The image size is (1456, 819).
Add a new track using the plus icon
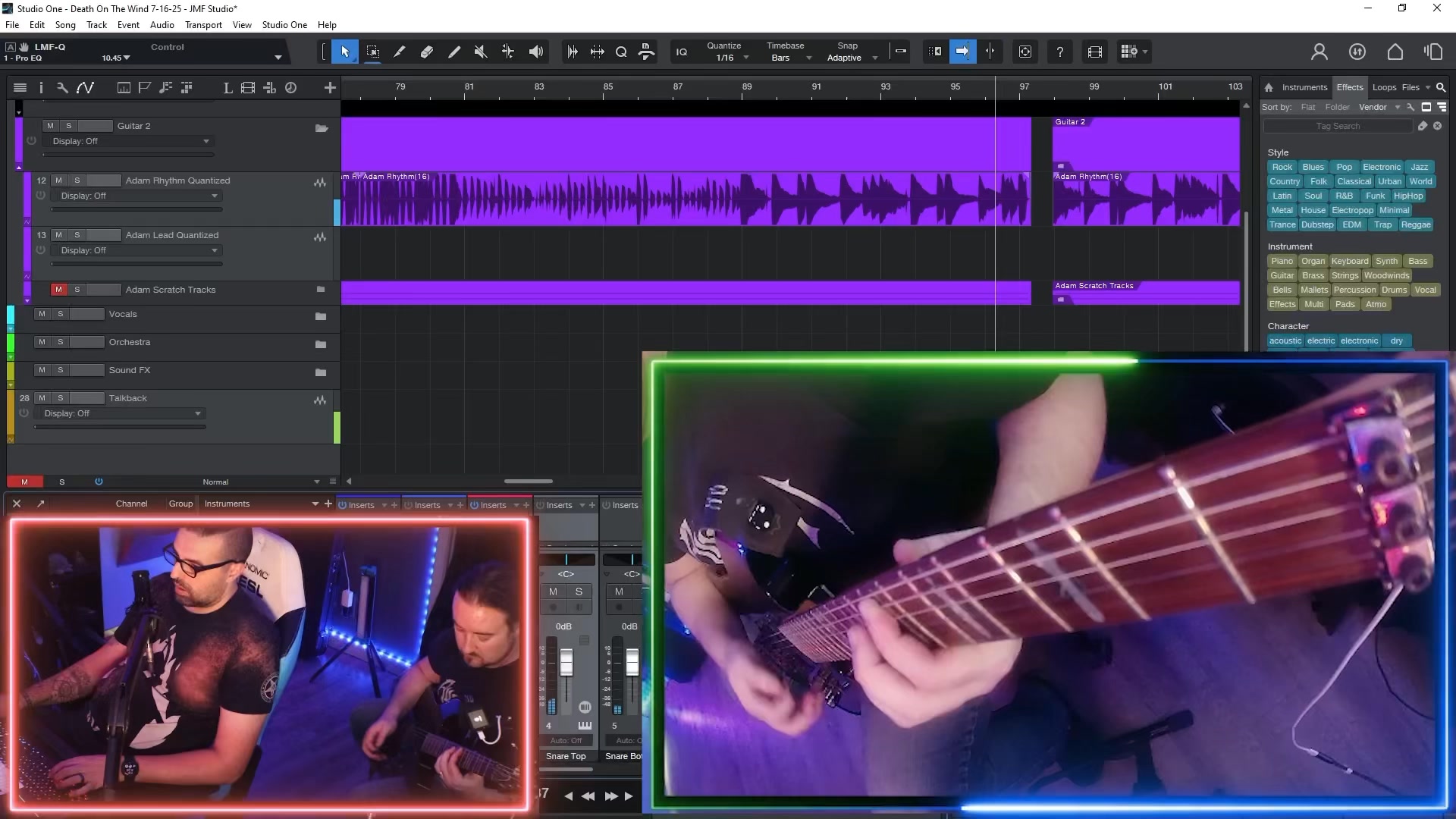click(x=330, y=87)
